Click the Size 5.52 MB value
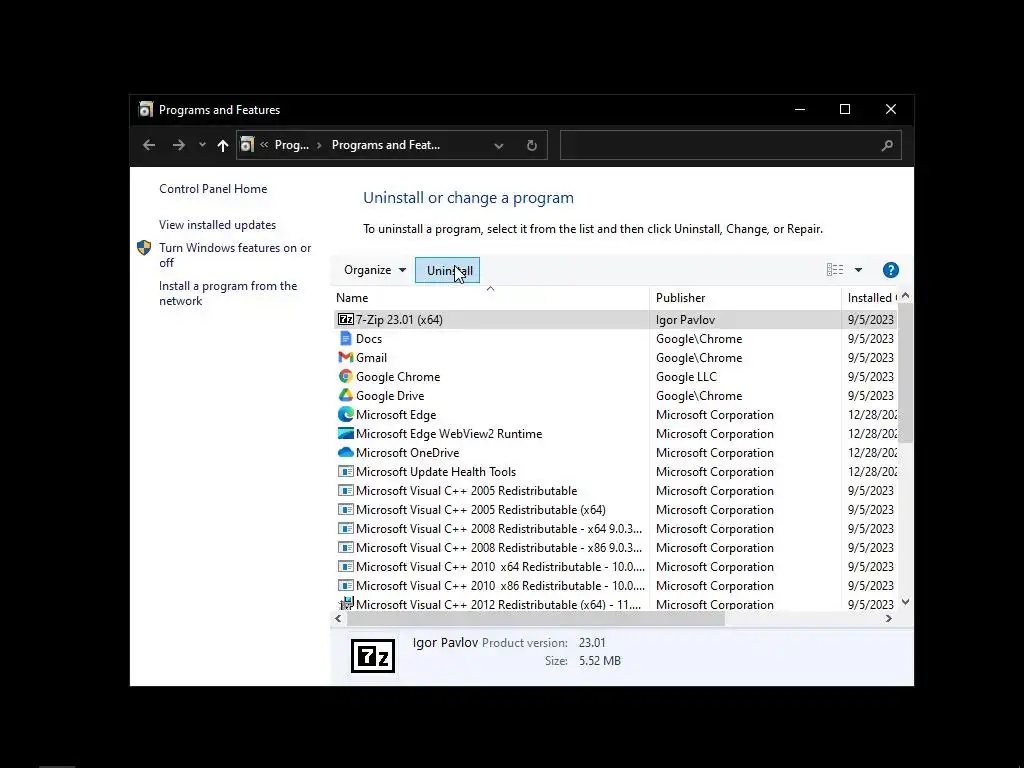The width and height of the screenshot is (1024, 768). 600,661
